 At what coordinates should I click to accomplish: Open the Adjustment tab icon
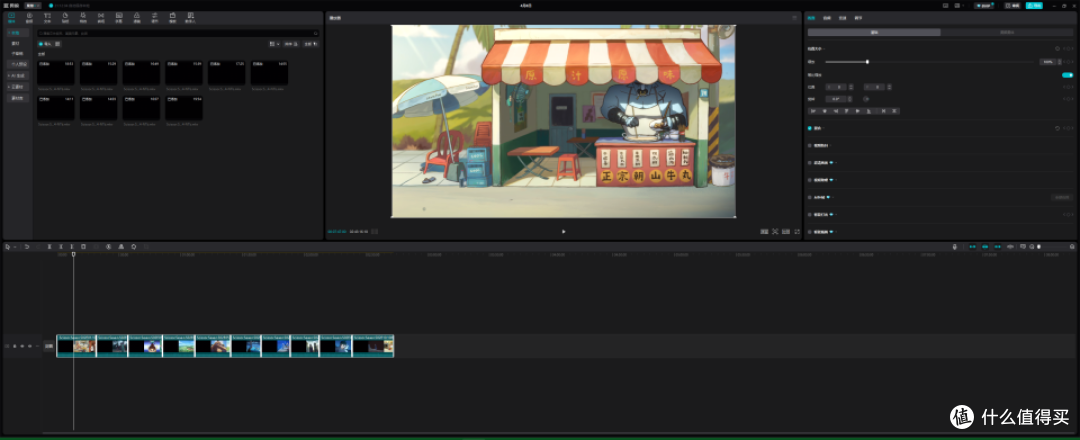(x=154, y=17)
